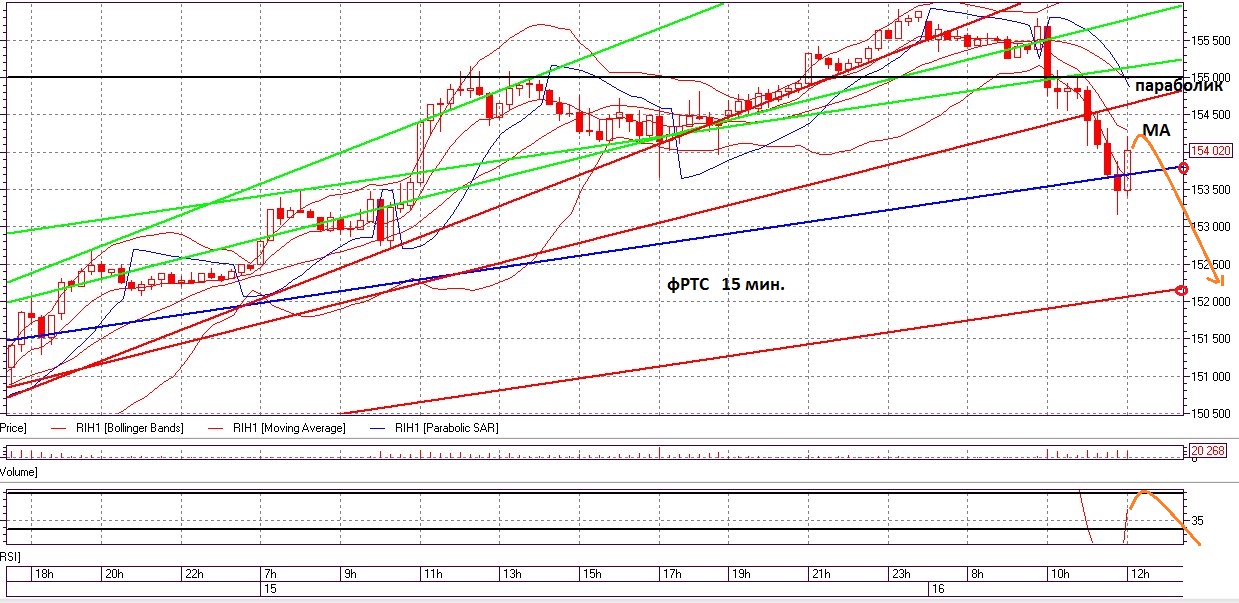
Task: Select the 153 000 price axis label
Action: pyautogui.click(x=1209, y=227)
